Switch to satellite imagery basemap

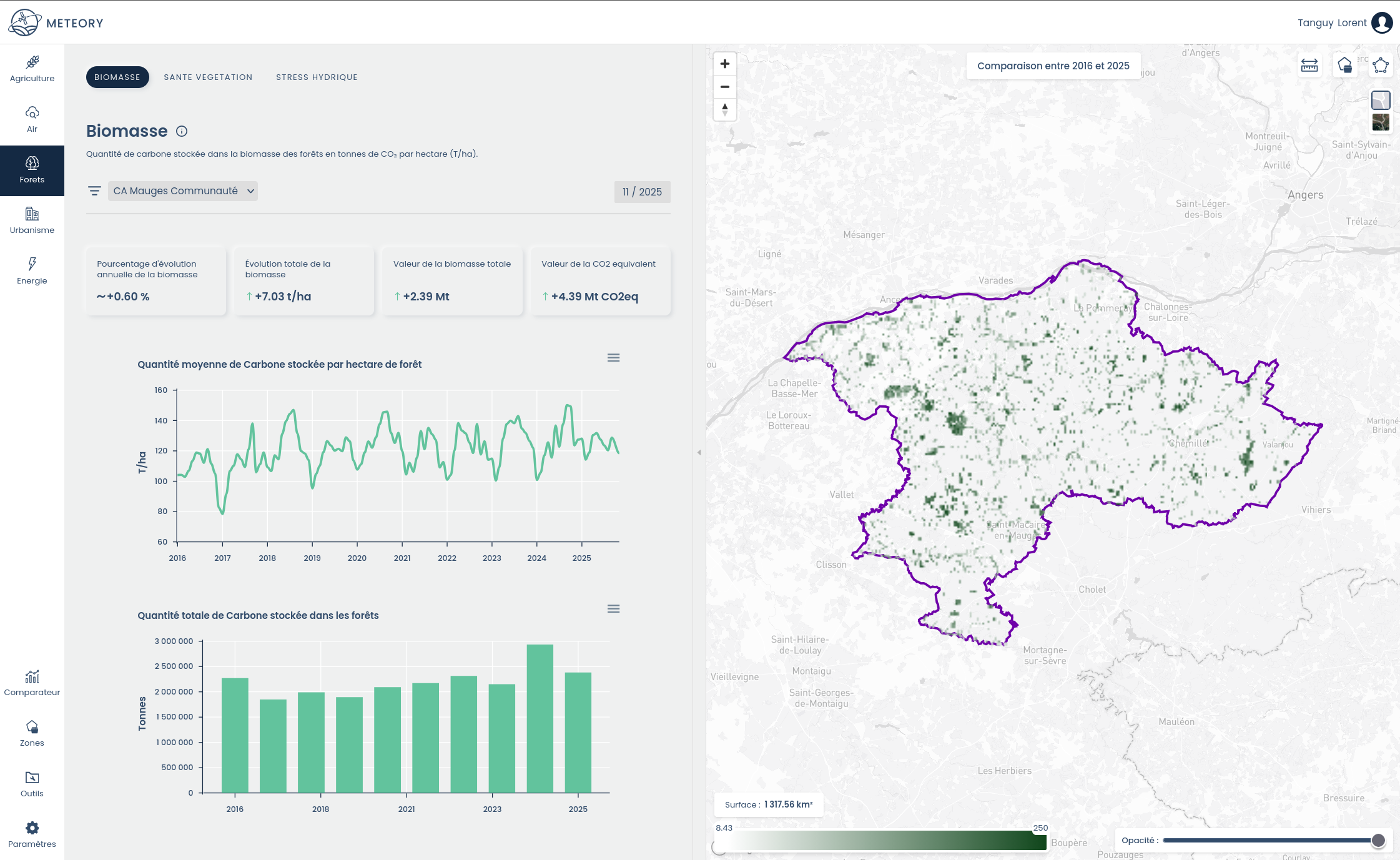point(1381,122)
